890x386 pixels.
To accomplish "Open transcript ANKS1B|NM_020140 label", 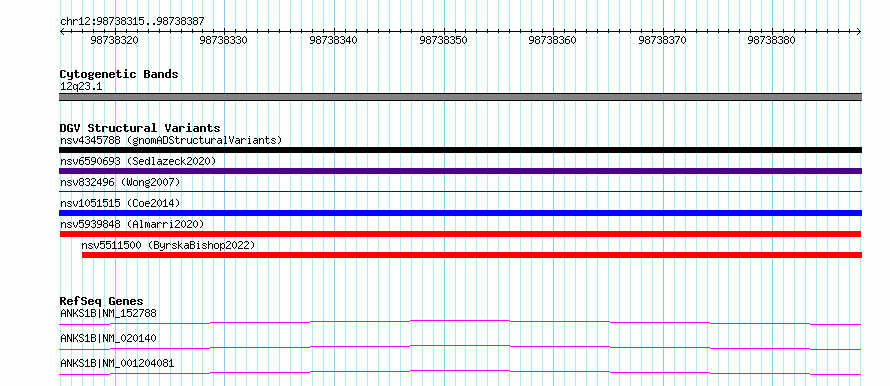I will click(x=108, y=338).
